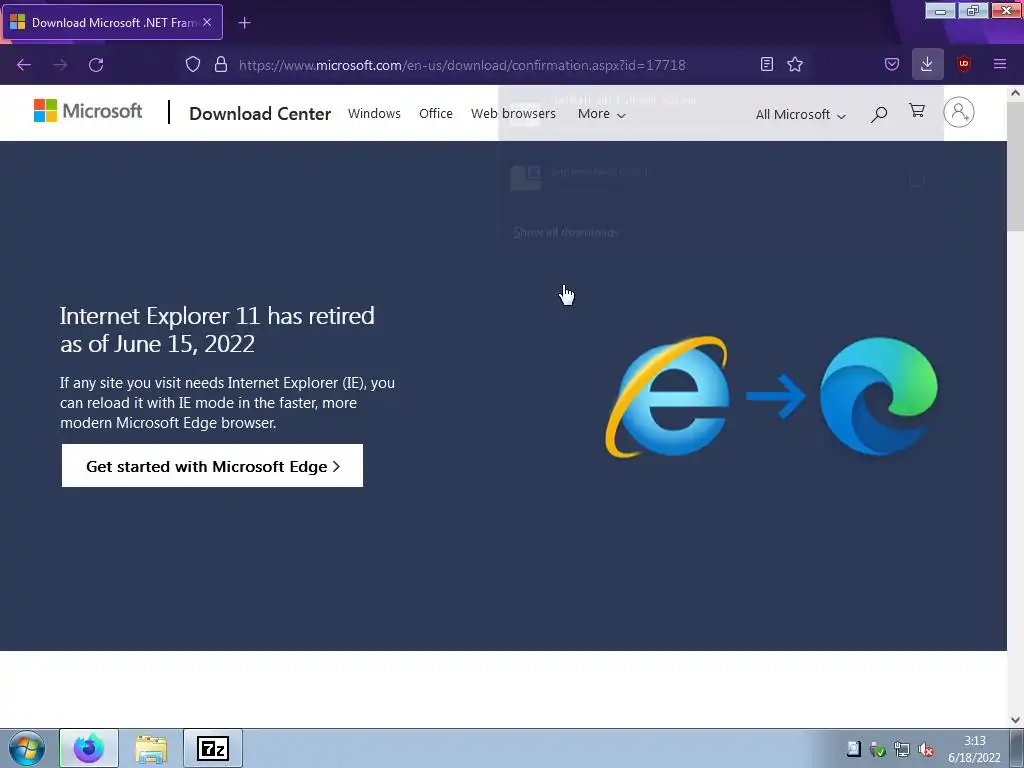The image size is (1024, 768).
Task: Open the Download Center home link
Action: [260, 114]
